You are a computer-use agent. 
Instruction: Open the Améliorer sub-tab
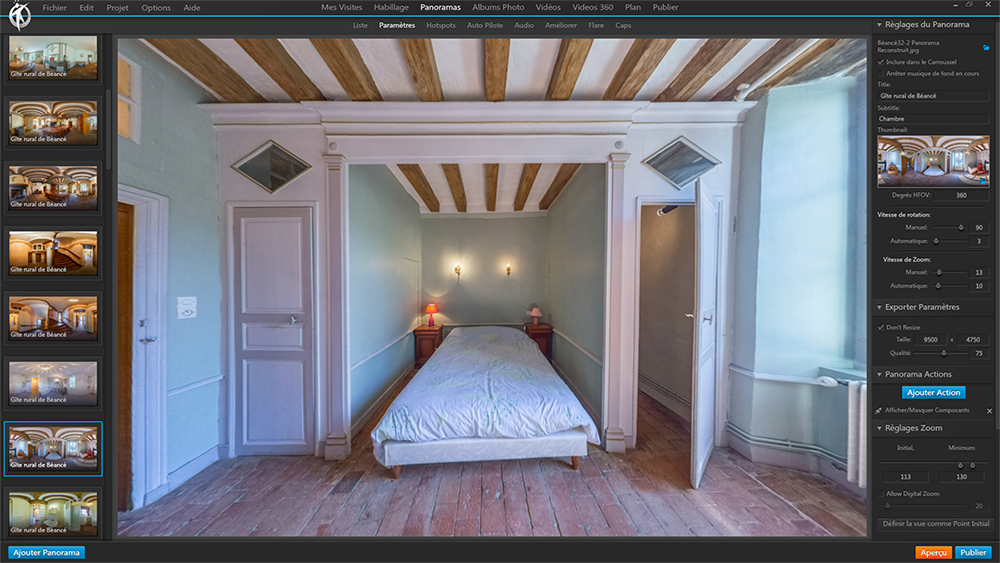point(561,26)
